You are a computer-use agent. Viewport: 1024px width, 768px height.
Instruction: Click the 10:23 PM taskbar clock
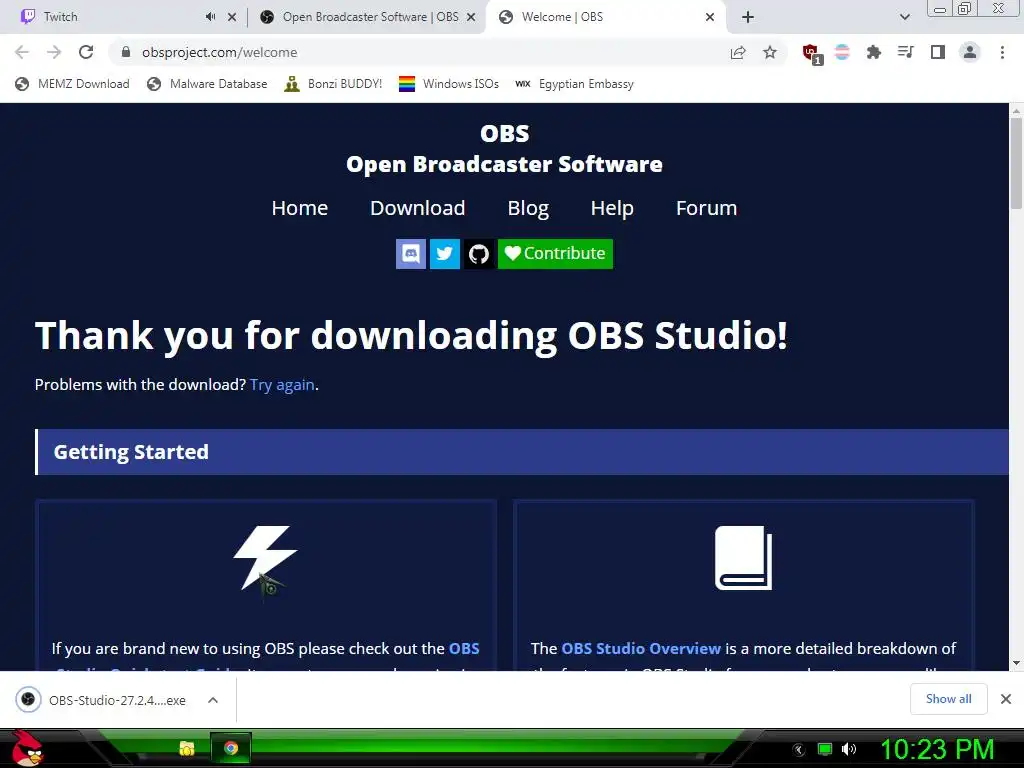click(x=937, y=749)
